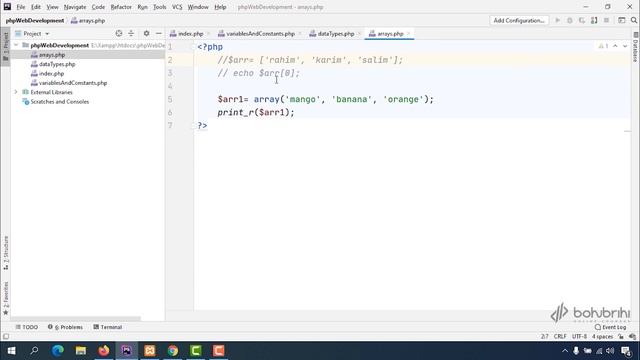This screenshot has width=640, height=360.
Task: Open Firefox from taskbar
Action: coord(104,351)
